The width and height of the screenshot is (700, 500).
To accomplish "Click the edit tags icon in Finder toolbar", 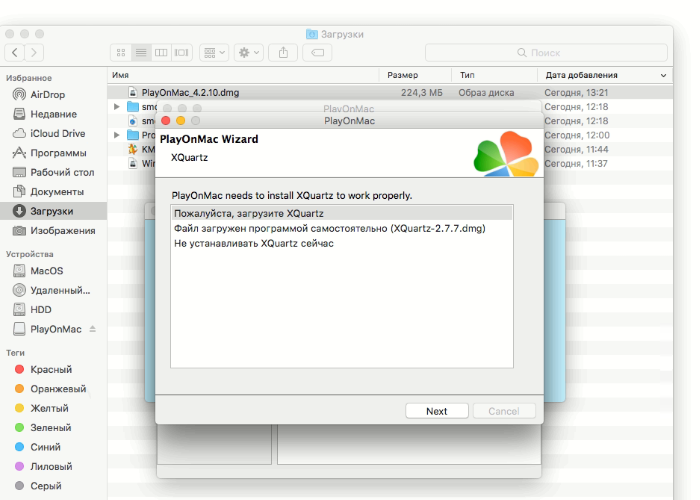I will point(317,53).
